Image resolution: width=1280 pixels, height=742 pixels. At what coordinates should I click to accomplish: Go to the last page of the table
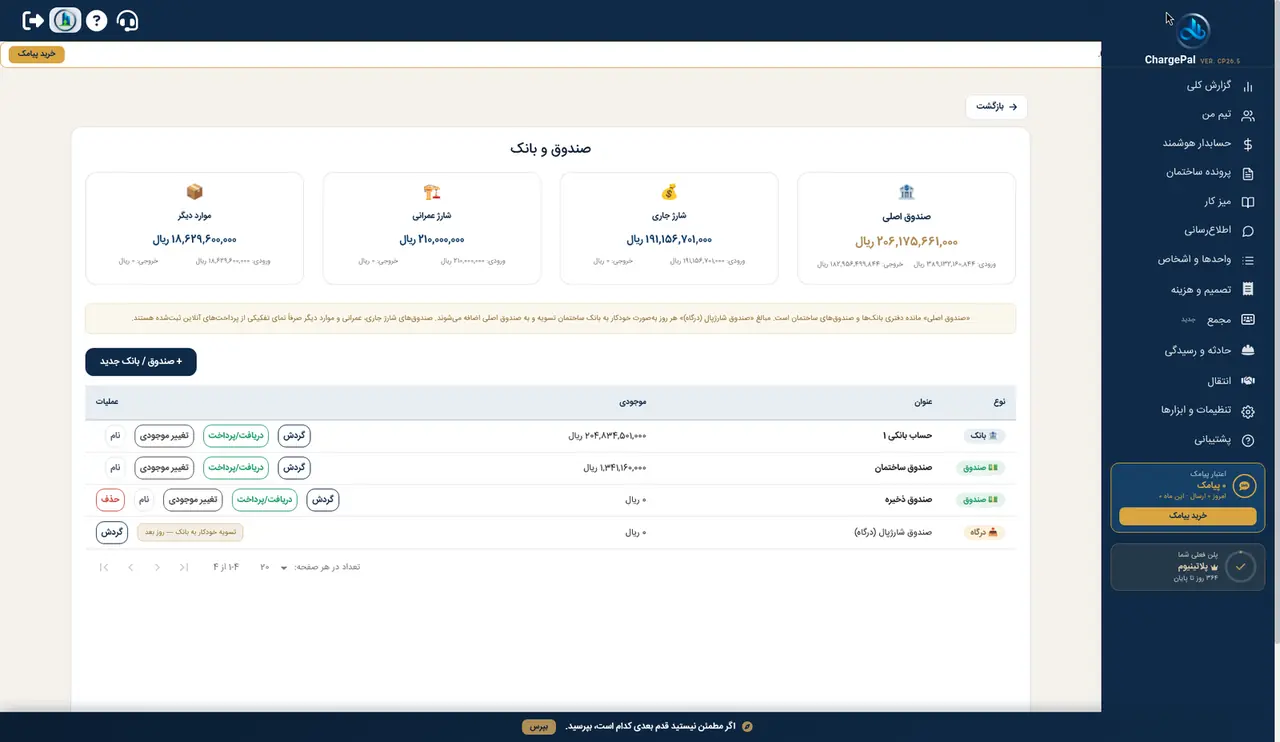[x=104, y=567]
